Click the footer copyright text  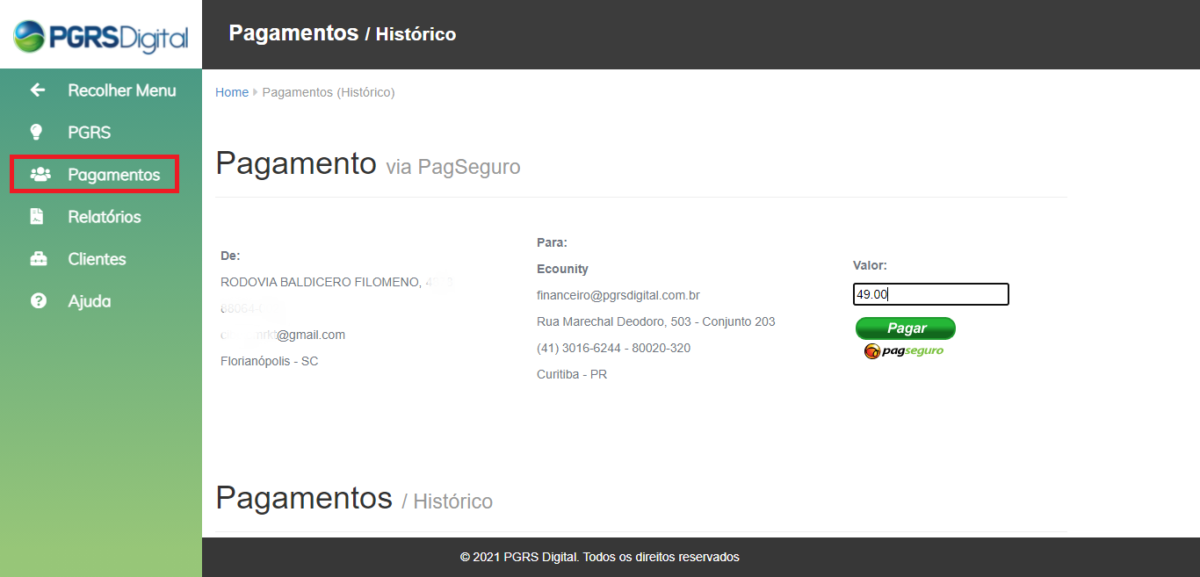coord(600,557)
